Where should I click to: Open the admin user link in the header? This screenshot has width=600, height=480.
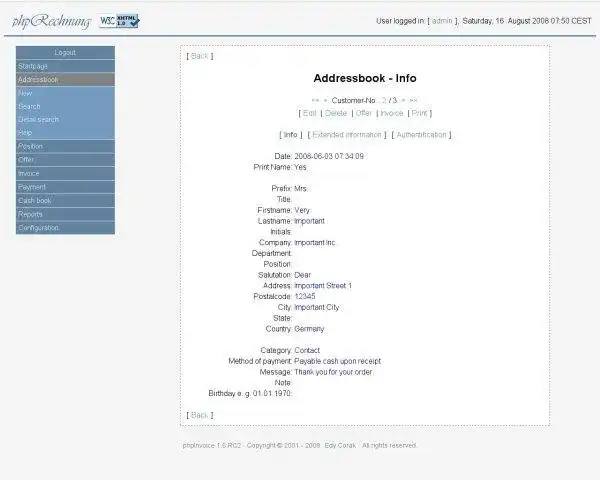click(x=442, y=21)
